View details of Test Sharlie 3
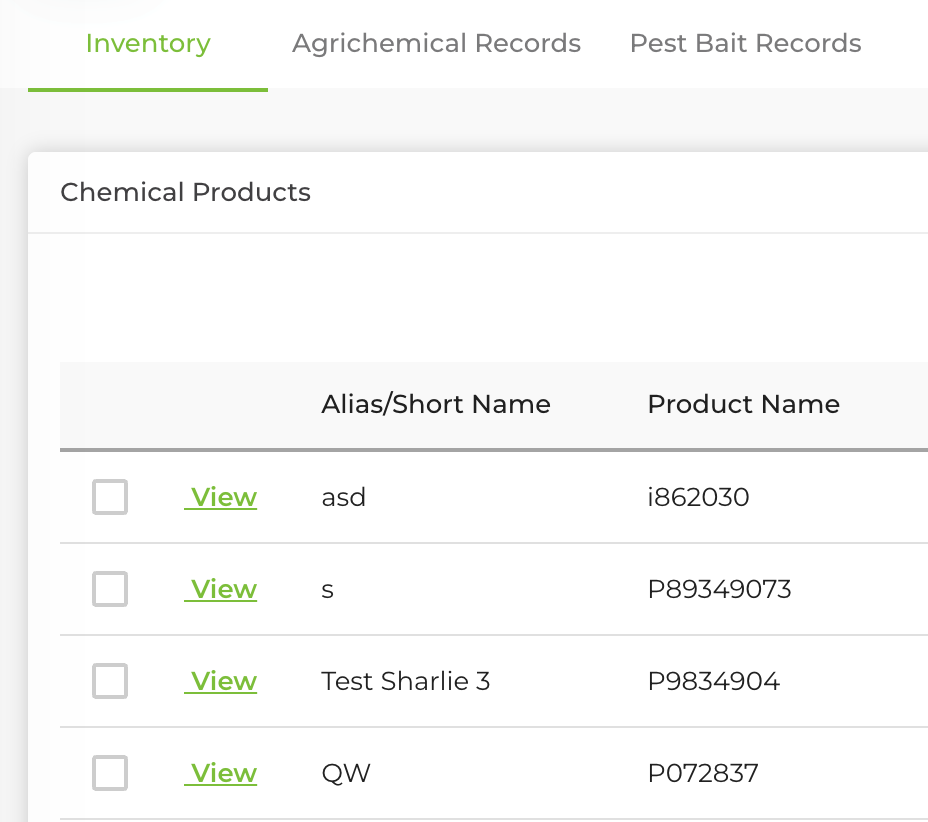The width and height of the screenshot is (928, 822). [x=222, y=681]
